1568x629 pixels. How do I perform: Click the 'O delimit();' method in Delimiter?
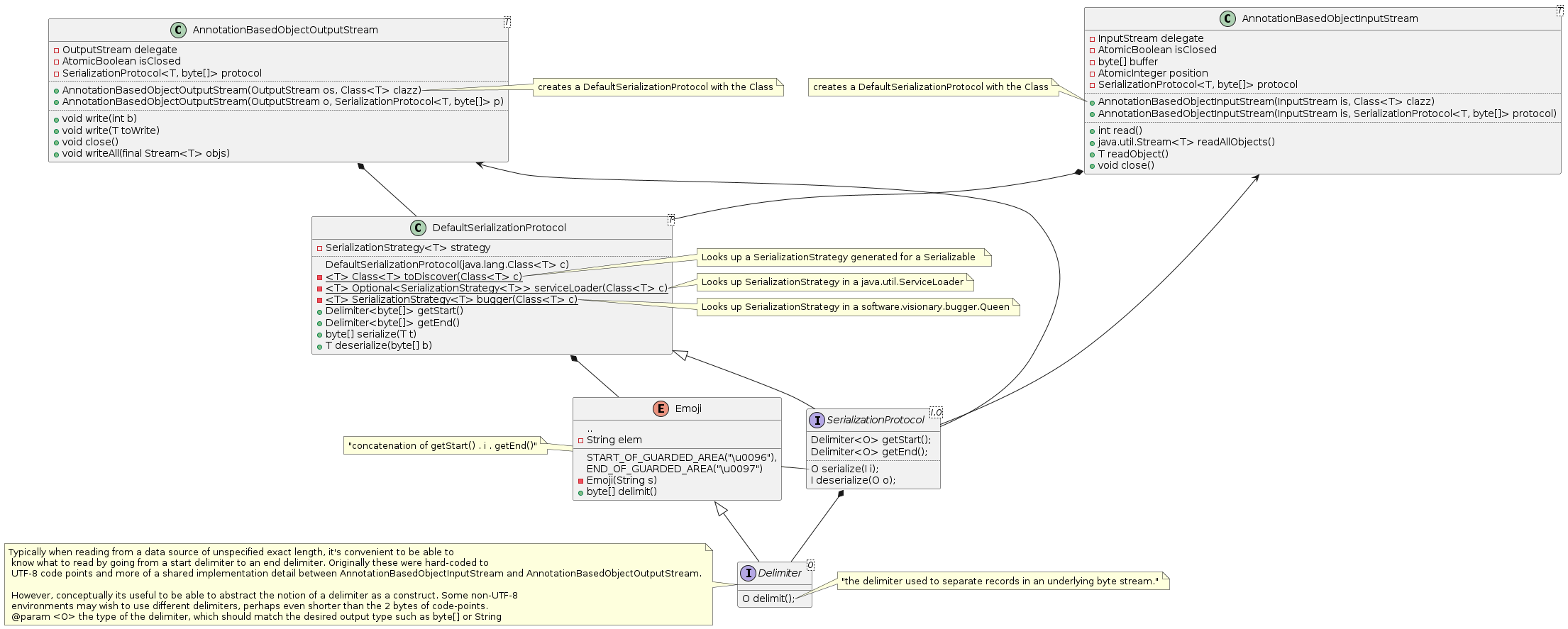tap(768, 599)
